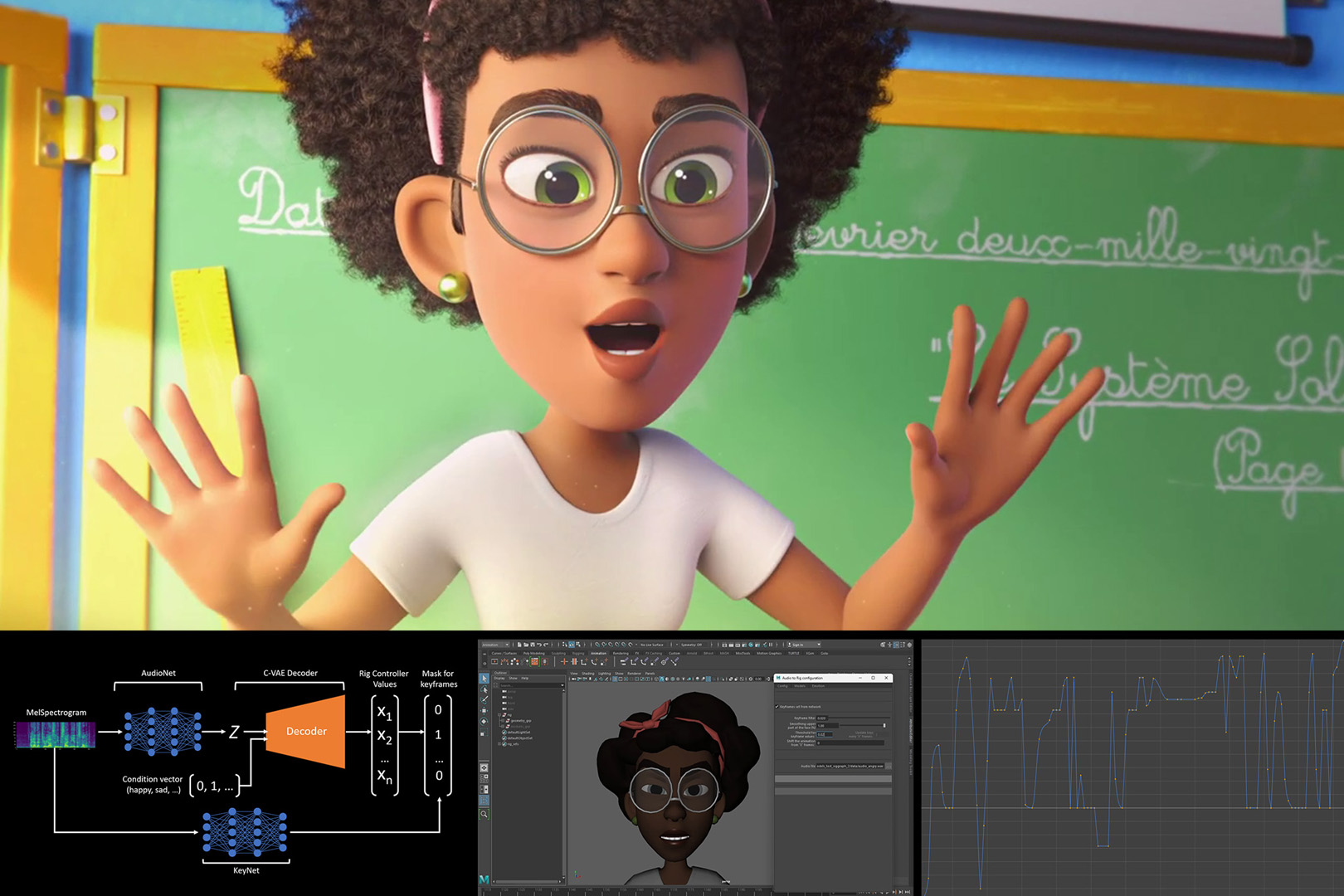Click the Smoothing upper face slider handle

[x=884, y=726]
